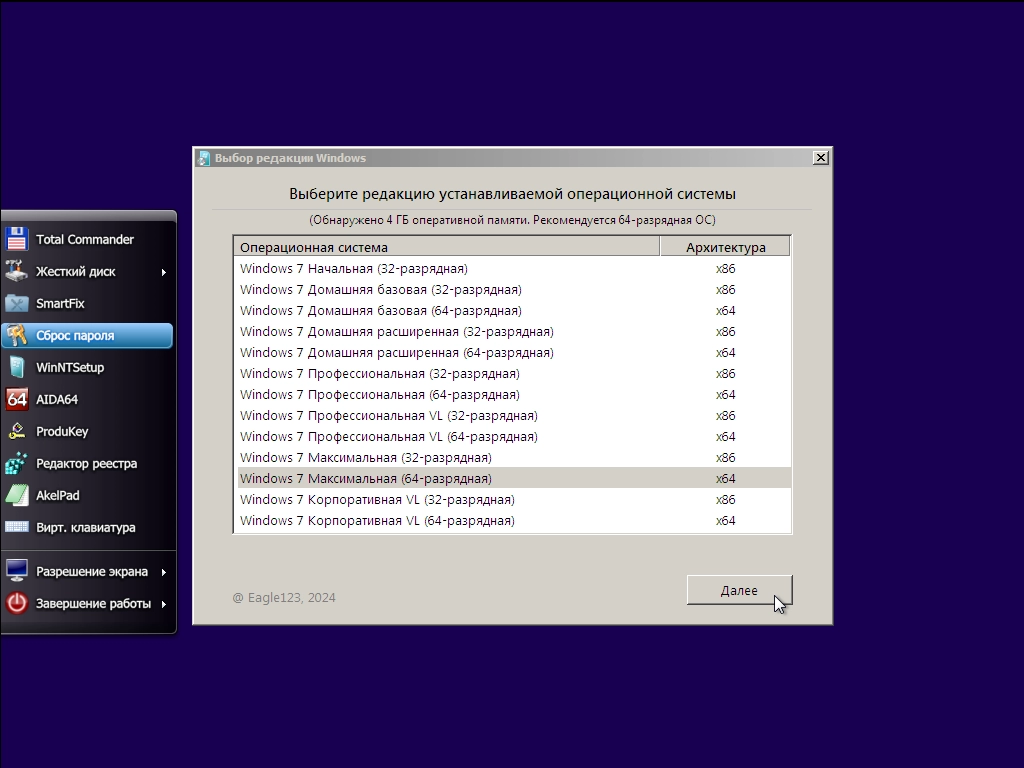Select Windows 7 Домашняя базовая (32-разрядная)

click(x=513, y=289)
